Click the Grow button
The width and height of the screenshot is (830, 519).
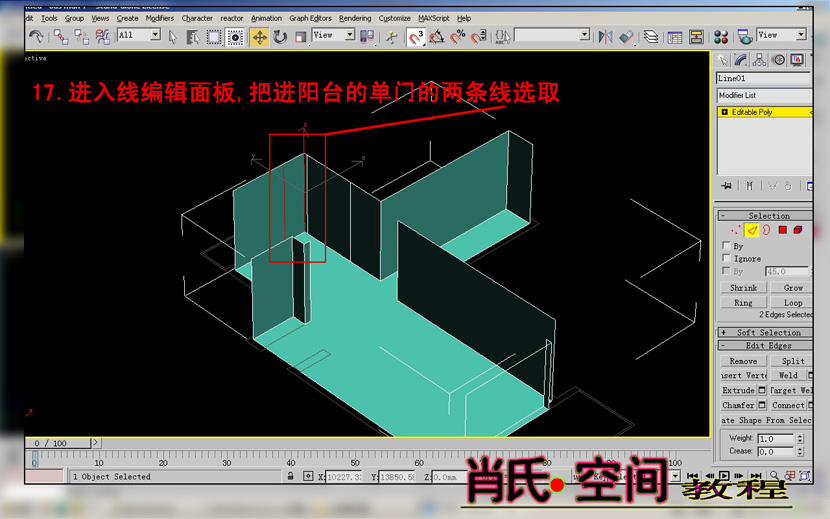click(x=791, y=288)
